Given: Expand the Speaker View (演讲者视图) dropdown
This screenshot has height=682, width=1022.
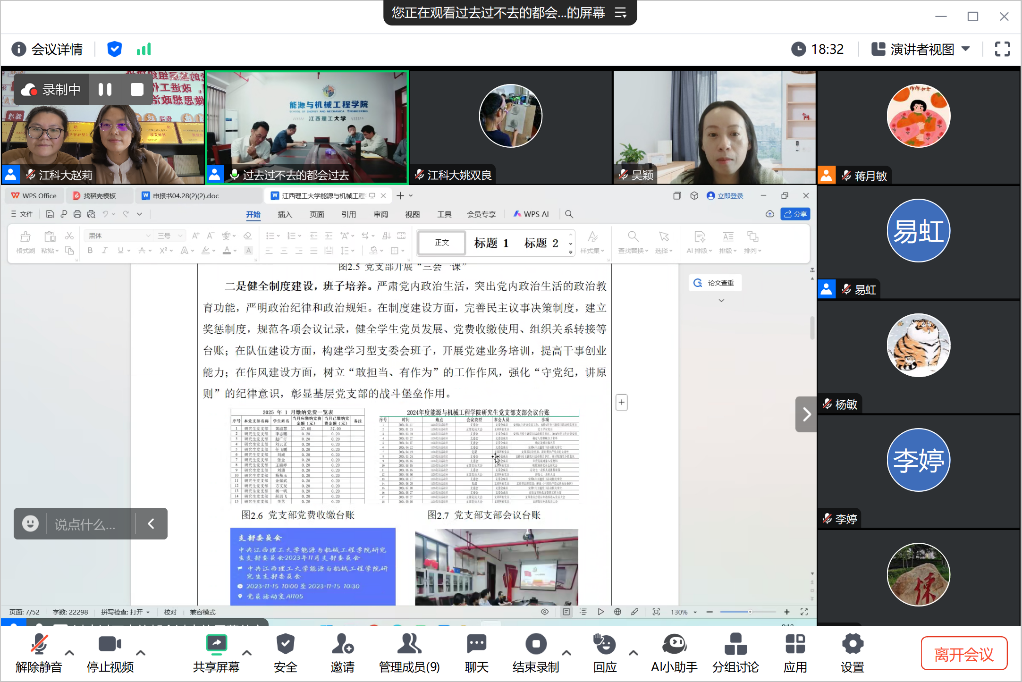Looking at the screenshot, I should 920,49.
